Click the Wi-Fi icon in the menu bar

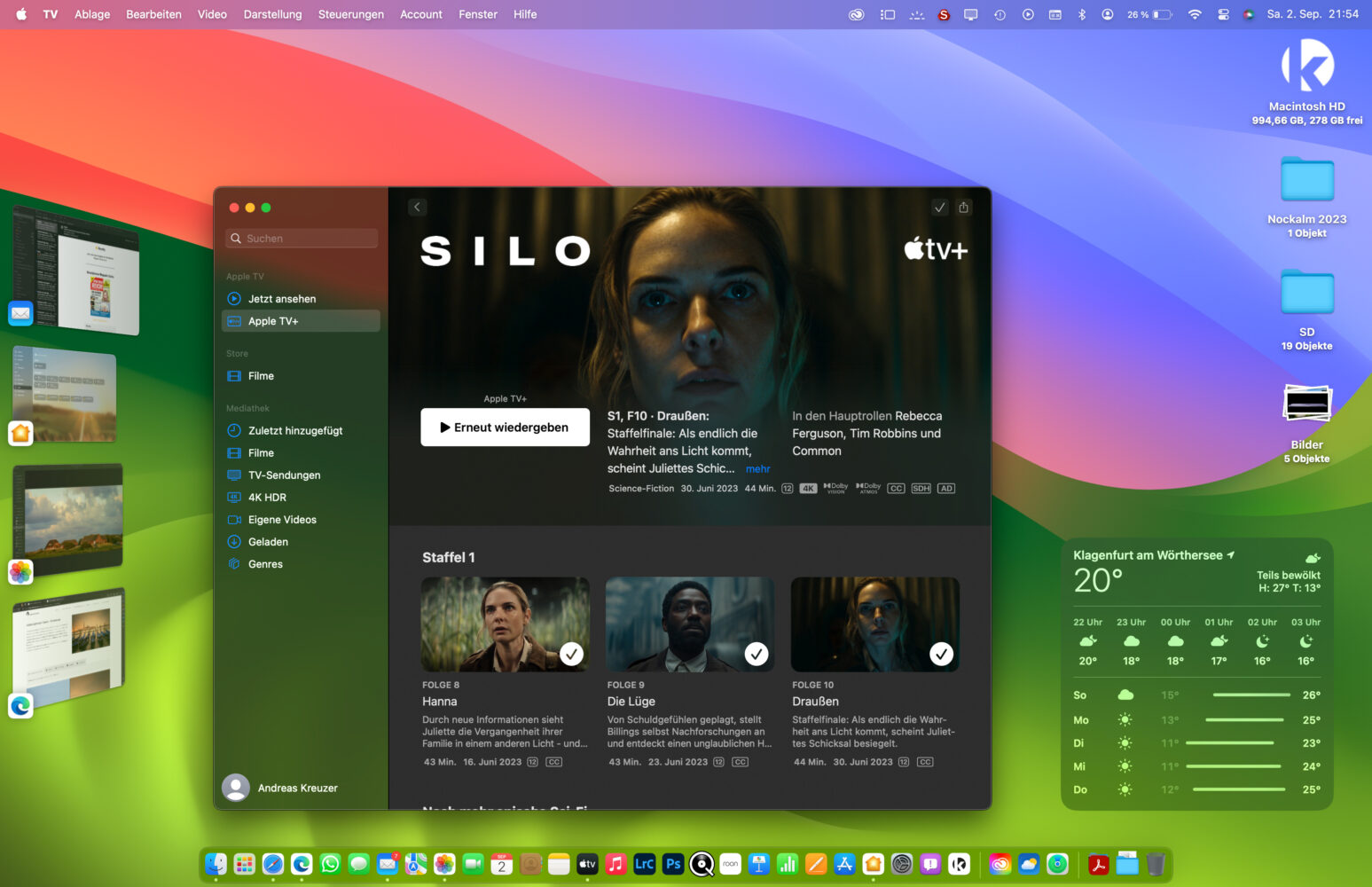[x=1195, y=14]
